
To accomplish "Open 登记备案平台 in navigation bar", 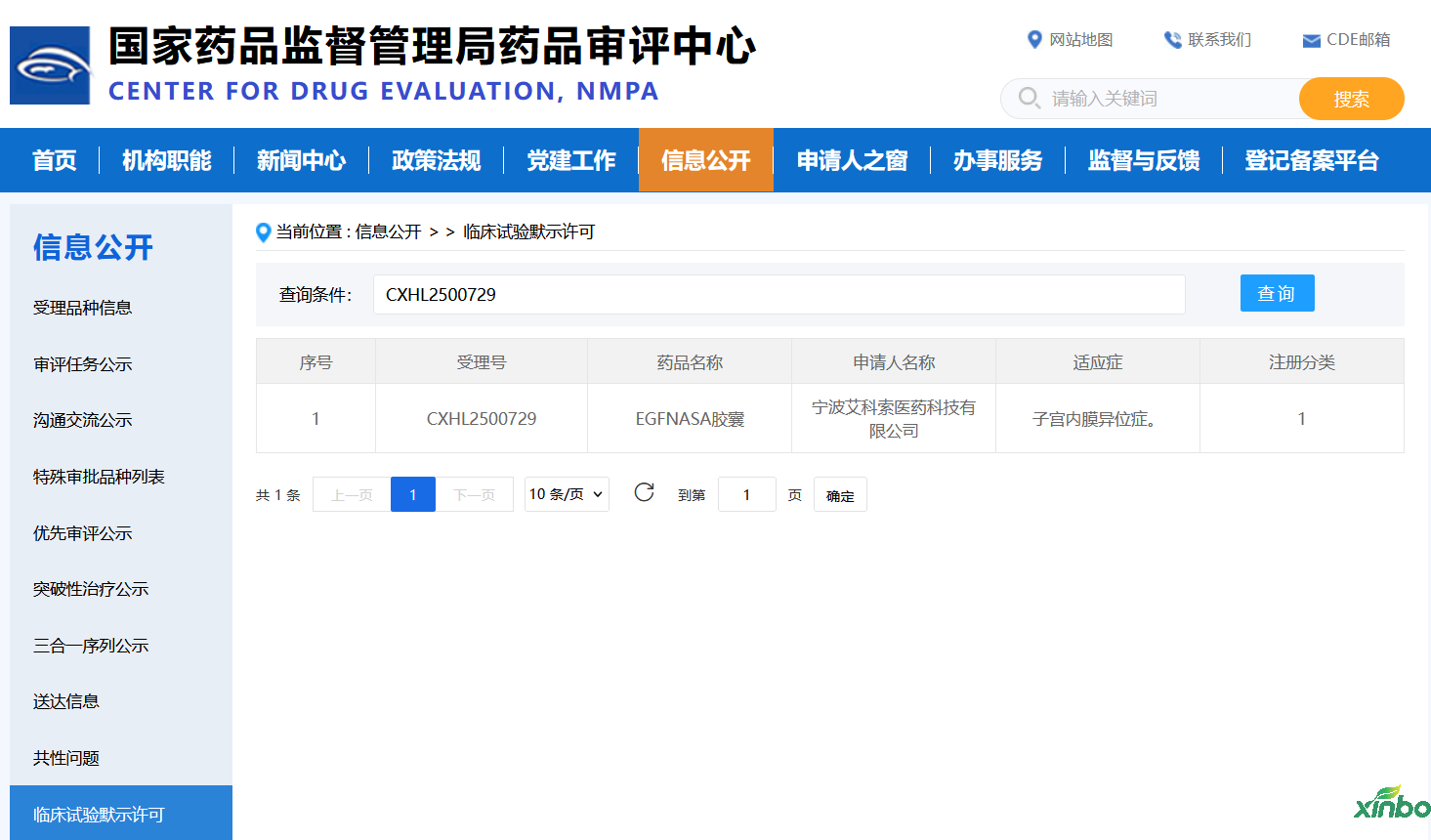I will pyautogui.click(x=1311, y=160).
